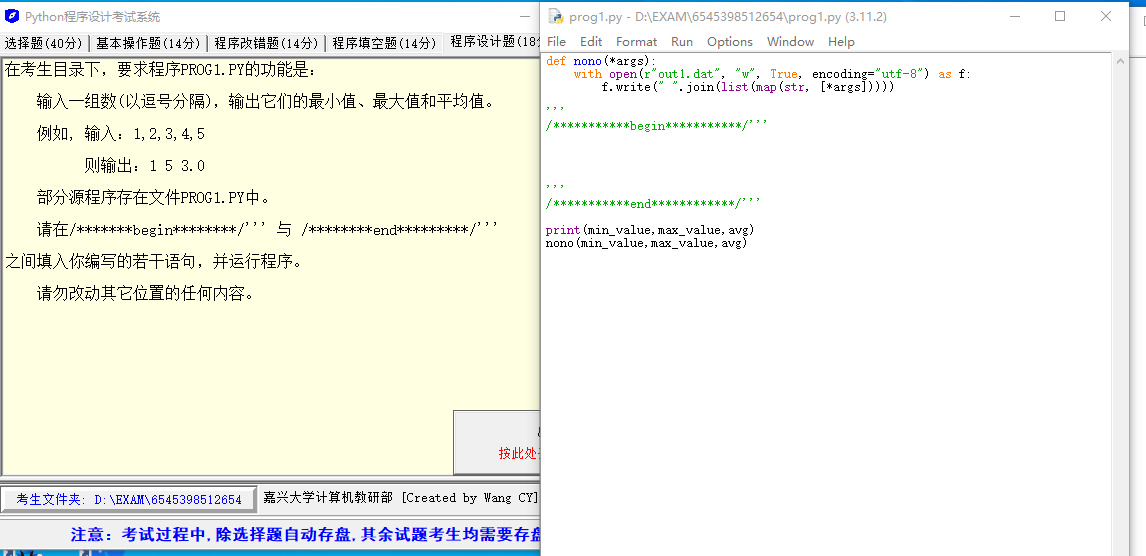Click the '/***********begin' comment line
Screen dimensions: 1146x556
tap(656, 126)
